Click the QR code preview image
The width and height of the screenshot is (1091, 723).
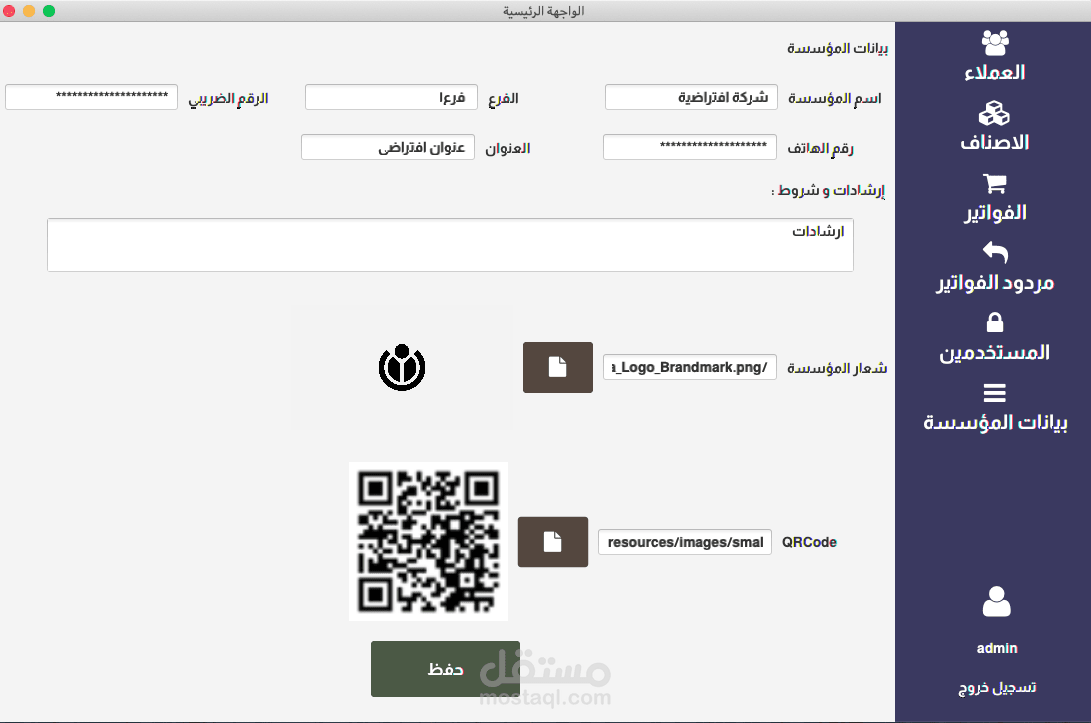pos(428,541)
